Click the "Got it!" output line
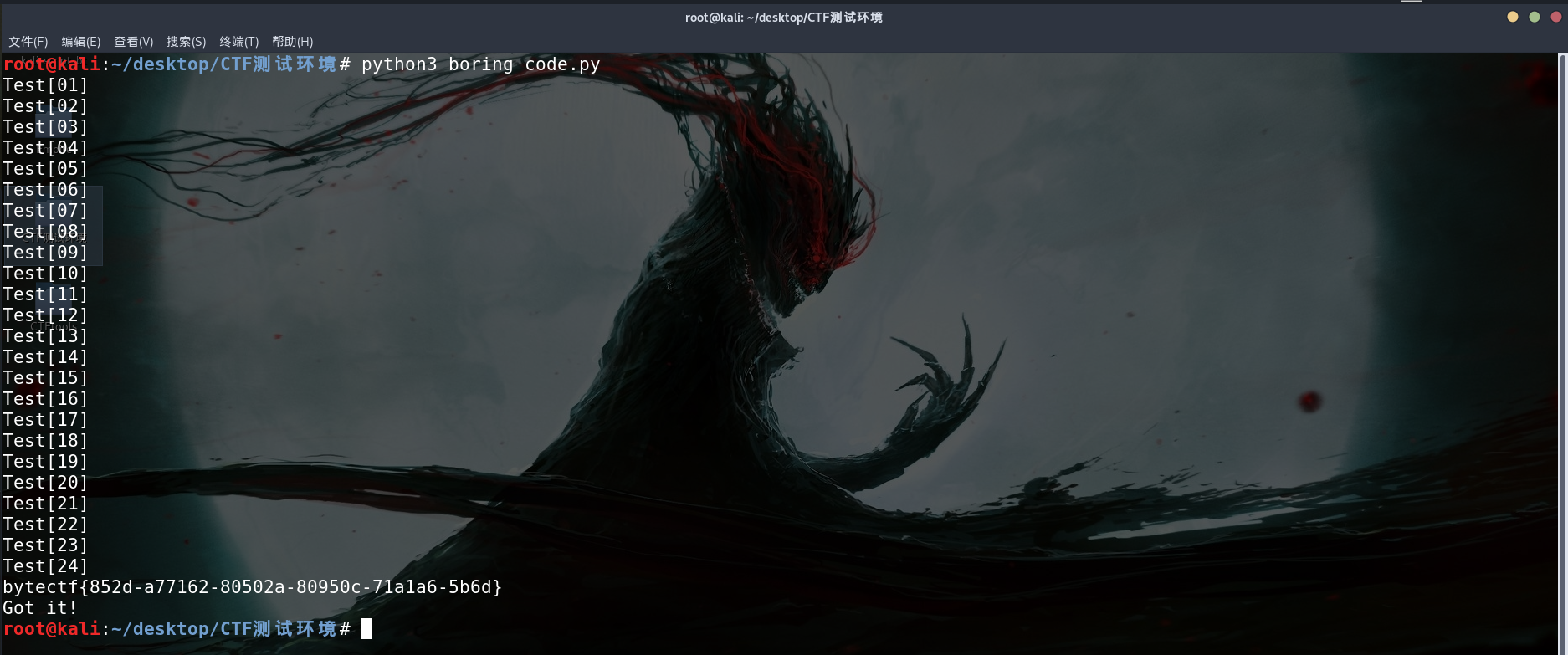The height and width of the screenshot is (655, 1568). [40, 608]
